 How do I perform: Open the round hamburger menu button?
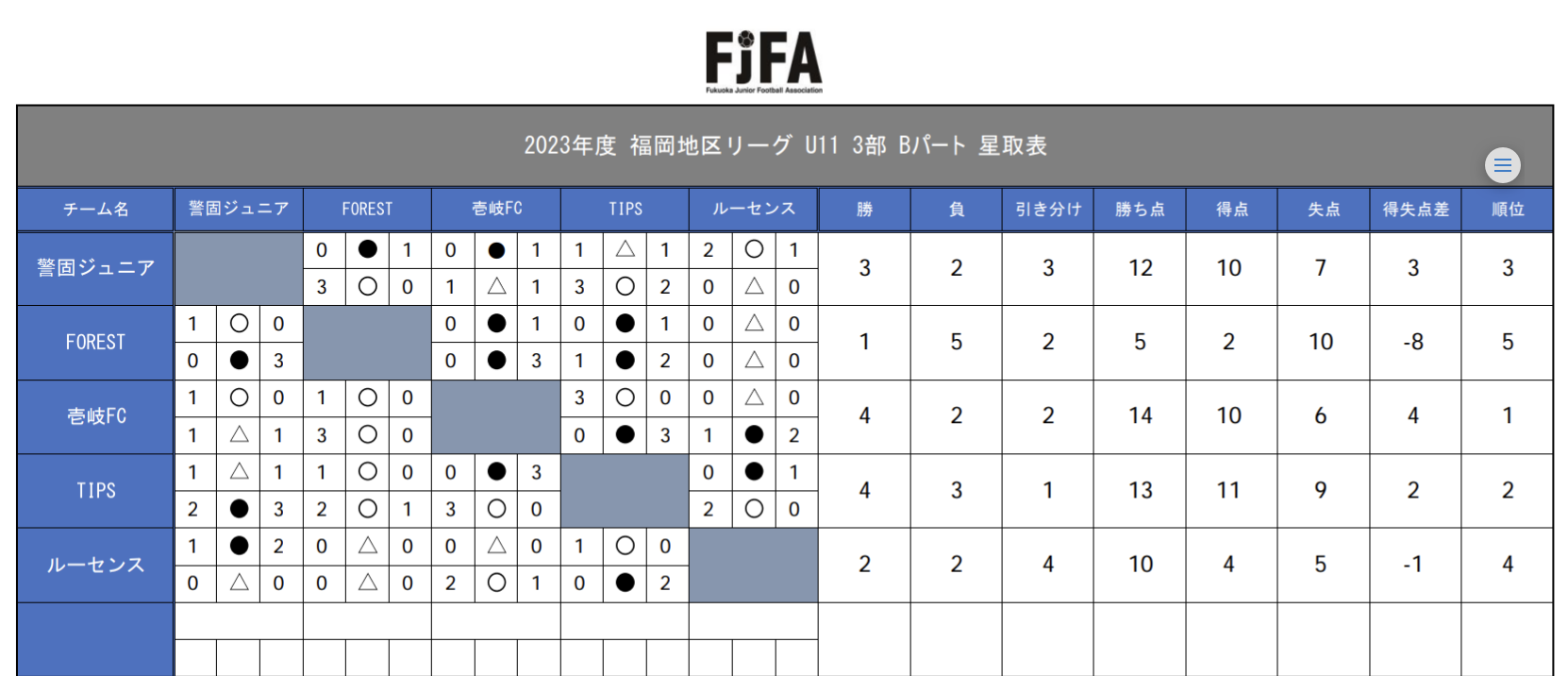click(x=1502, y=165)
